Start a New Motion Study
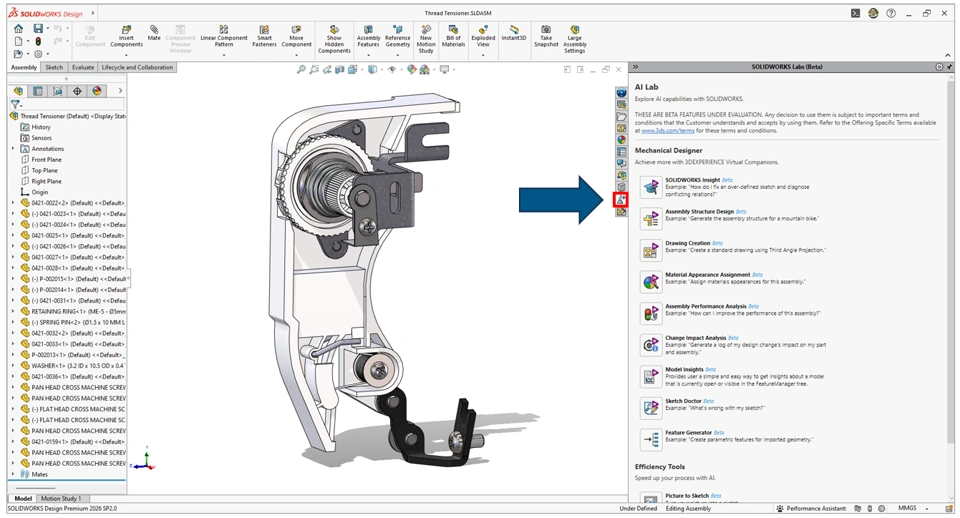This screenshot has height=518, width=960. [426, 39]
